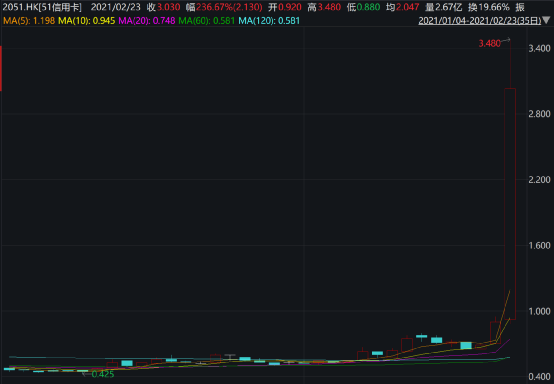Click the 1.000 price axis label
The image size is (554, 384).
[539, 311]
